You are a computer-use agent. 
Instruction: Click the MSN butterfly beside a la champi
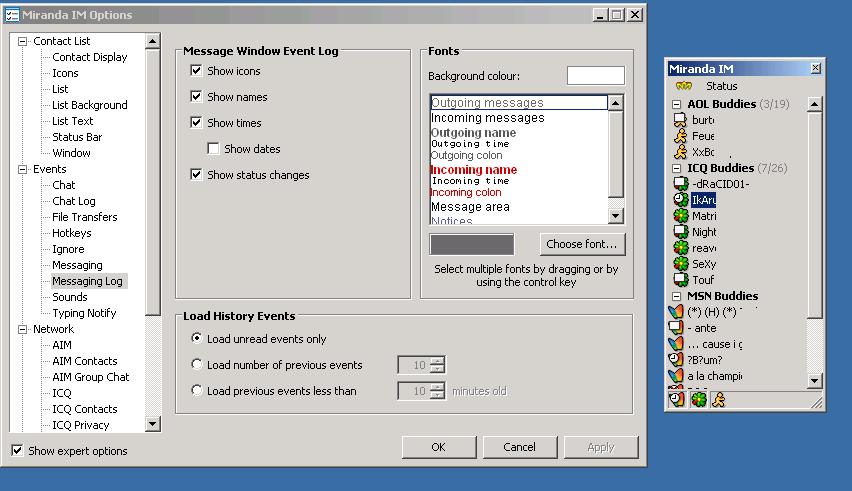pyautogui.click(x=675, y=376)
